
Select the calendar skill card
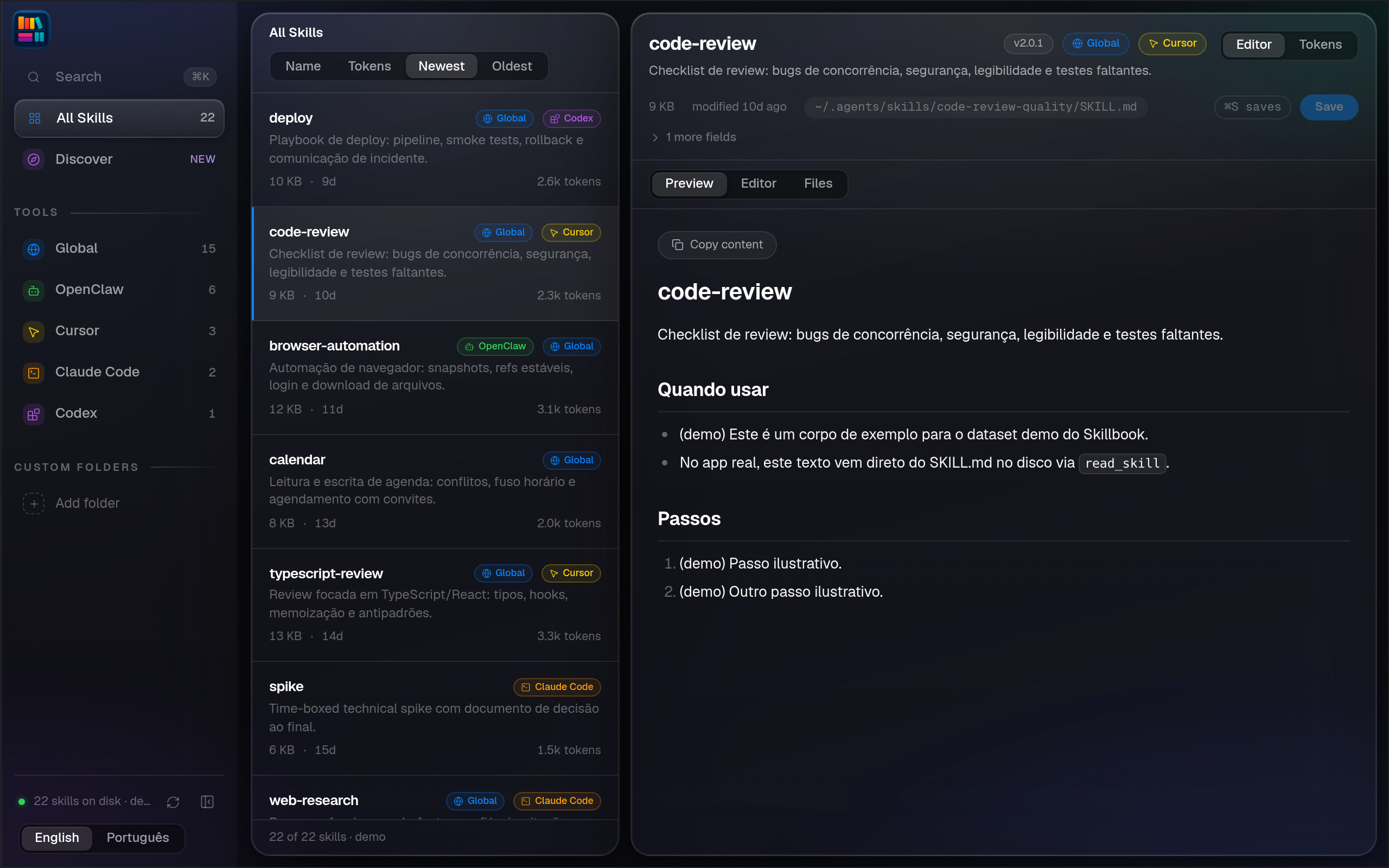click(435, 492)
